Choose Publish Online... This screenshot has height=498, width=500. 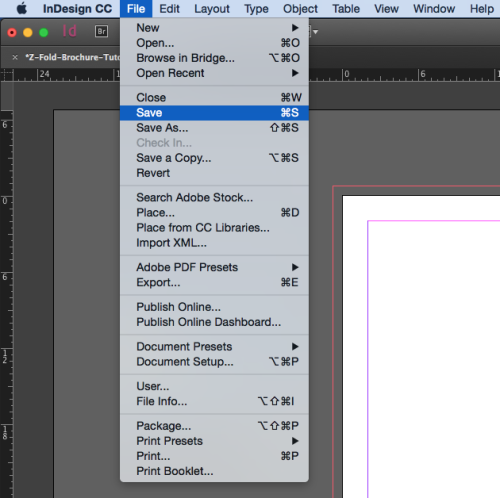coord(214,307)
